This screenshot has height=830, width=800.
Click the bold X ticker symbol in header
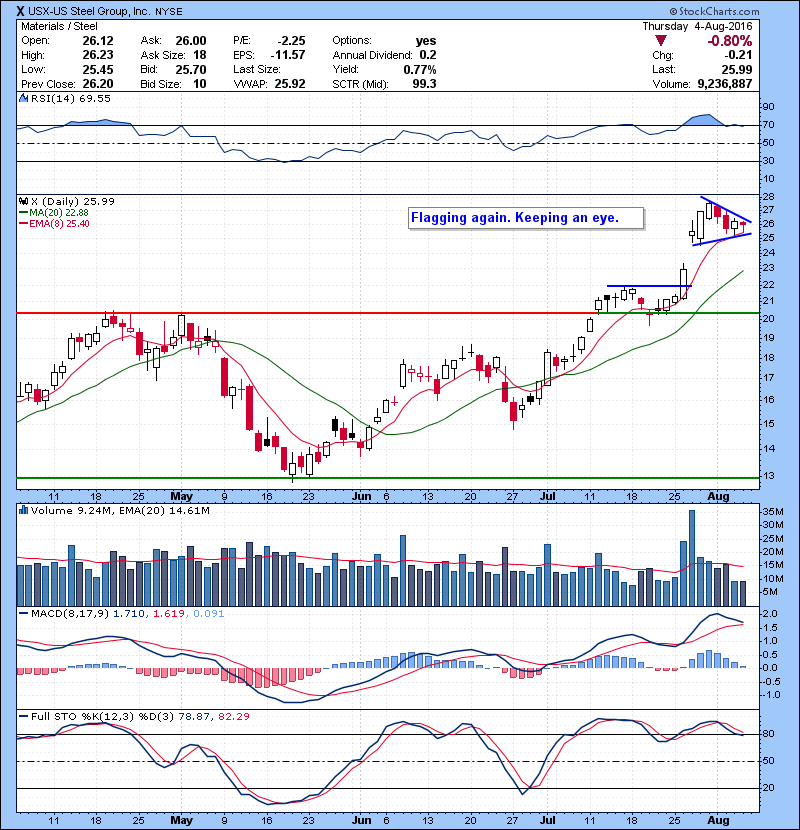click(x=20, y=11)
